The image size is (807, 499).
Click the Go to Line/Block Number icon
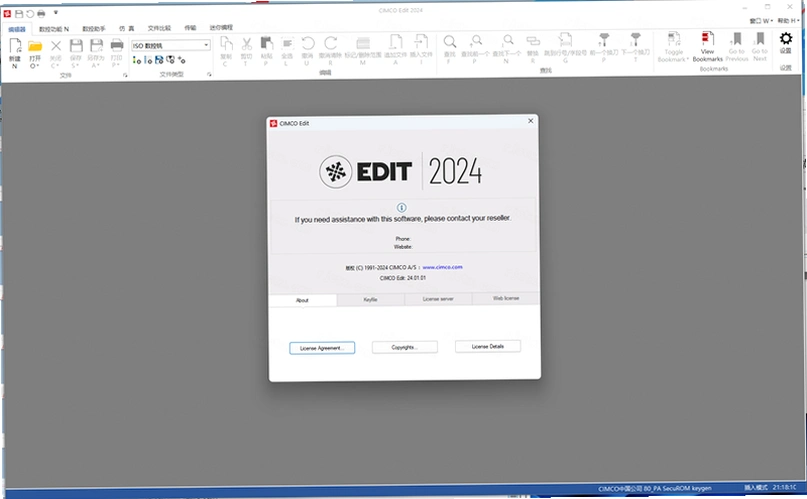pyautogui.click(x=565, y=41)
